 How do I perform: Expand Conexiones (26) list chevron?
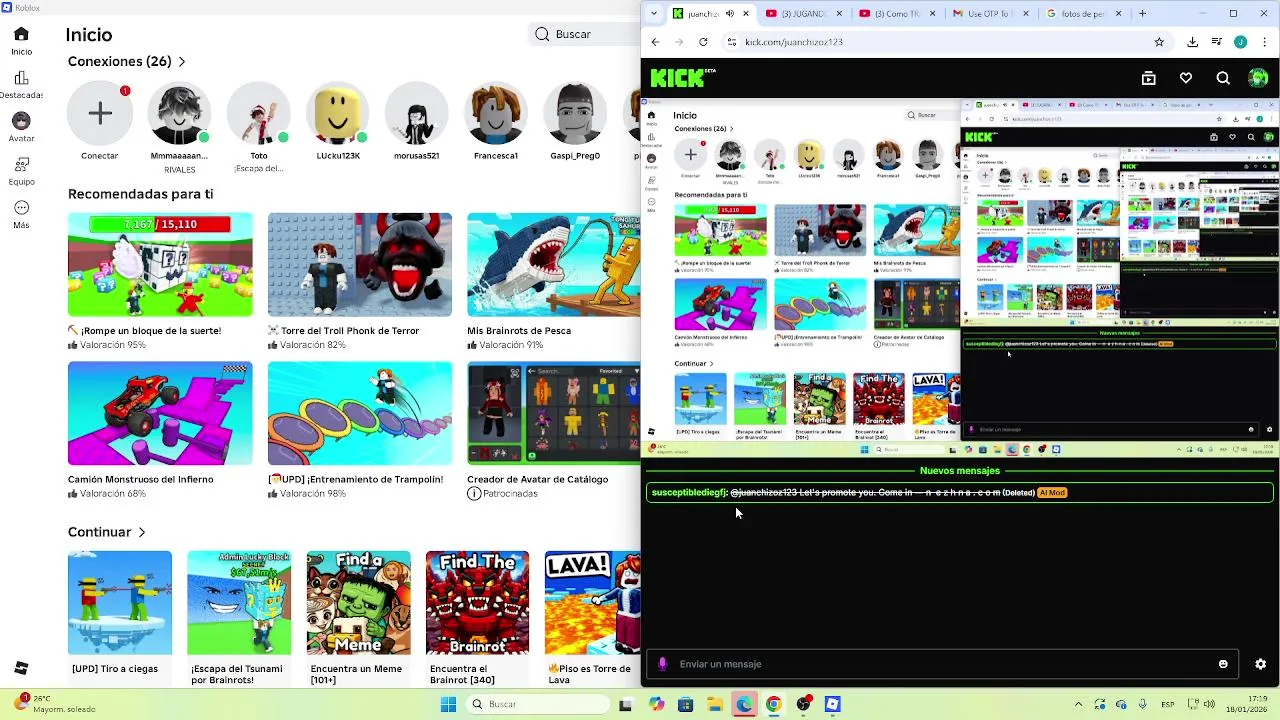point(182,62)
